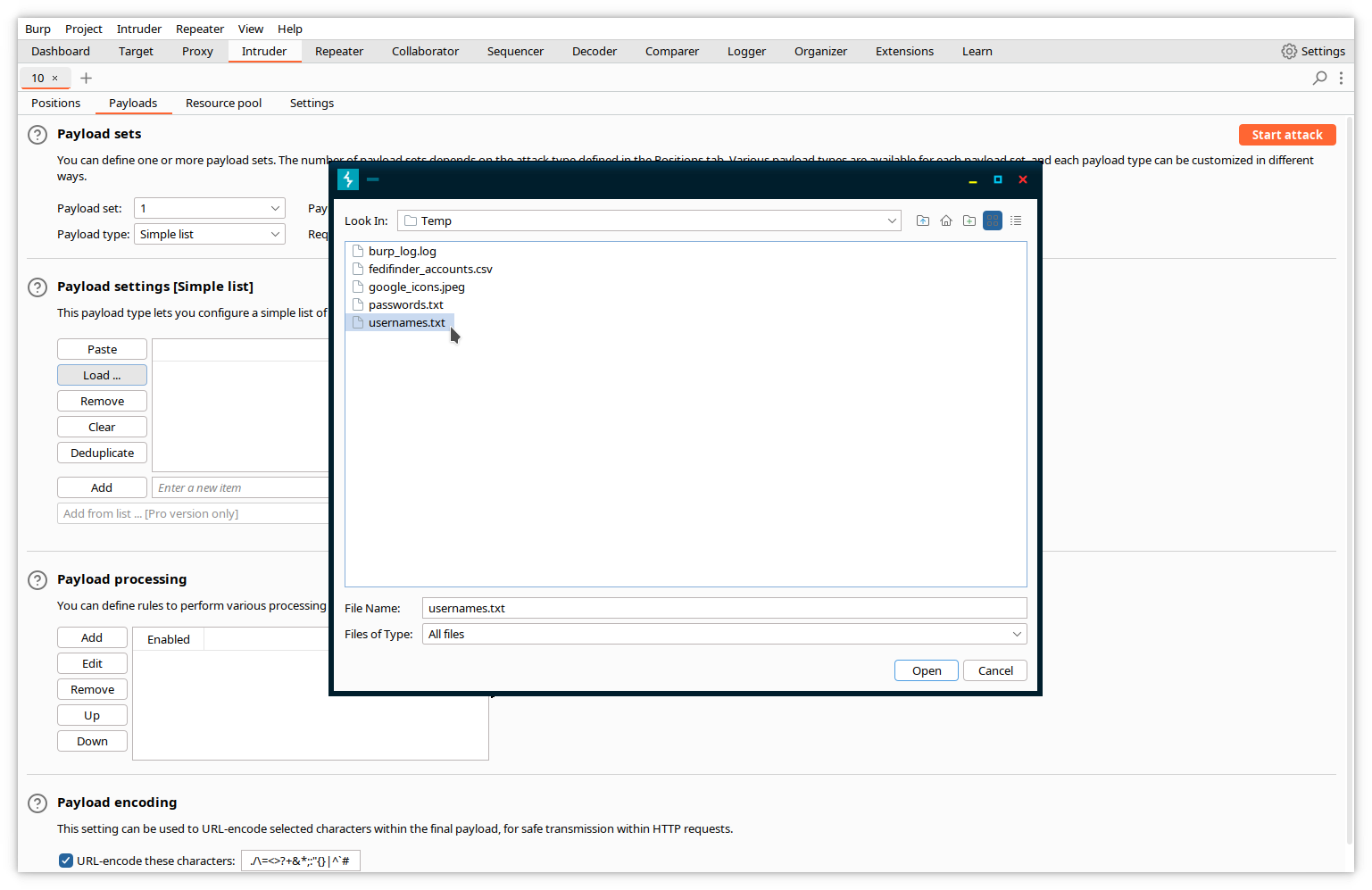Create a new folder in Temp

[969, 220]
